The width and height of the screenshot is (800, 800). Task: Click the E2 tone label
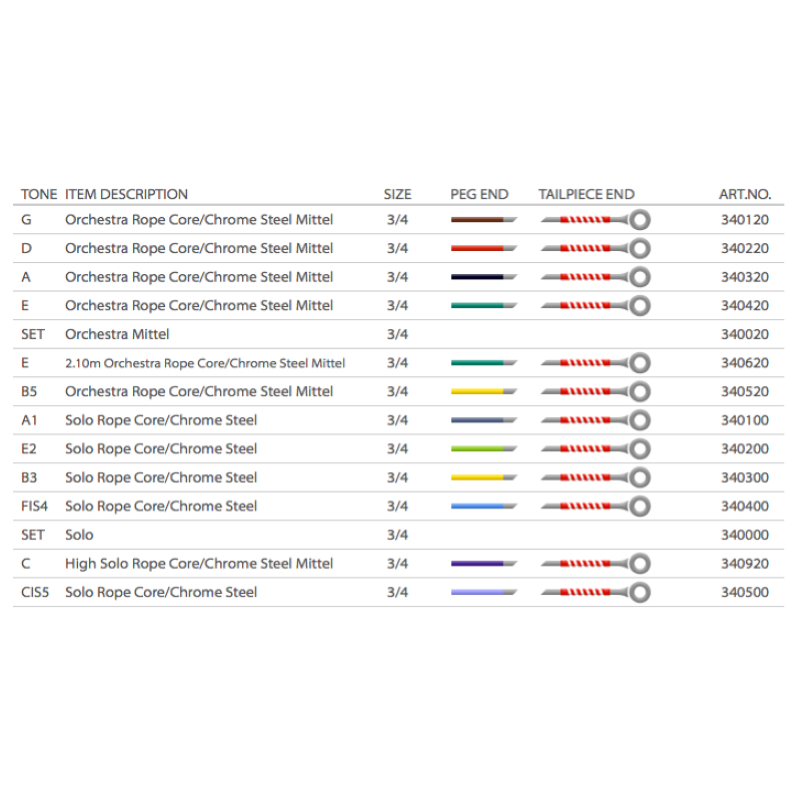[x=29, y=449]
